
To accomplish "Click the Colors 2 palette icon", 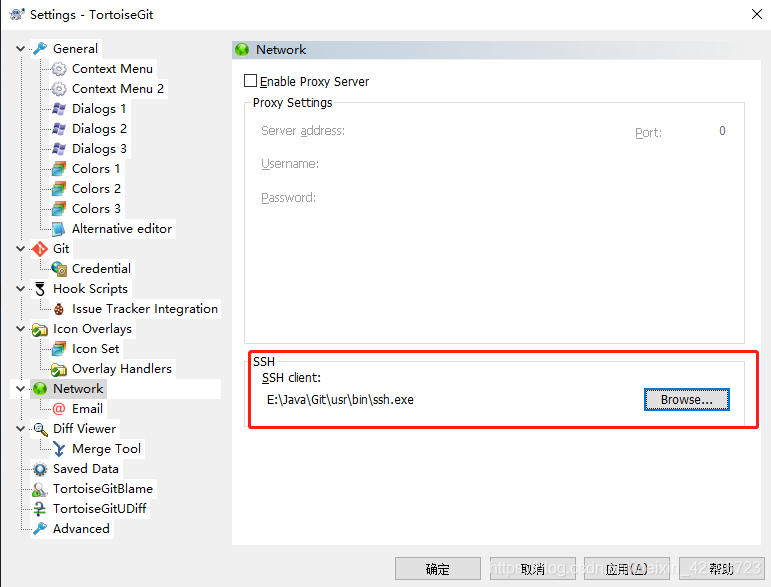I will click(x=59, y=189).
